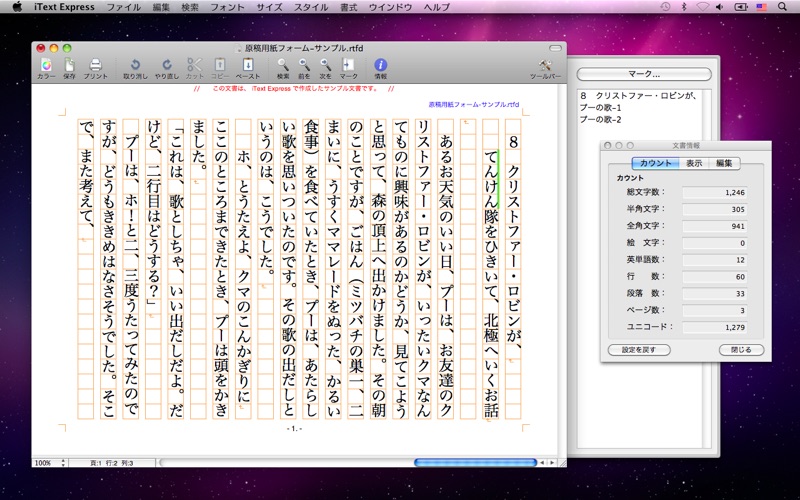Select プーの歌-1 in mark list
The height and width of the screenshot is (500, 800).
(601, 108)
